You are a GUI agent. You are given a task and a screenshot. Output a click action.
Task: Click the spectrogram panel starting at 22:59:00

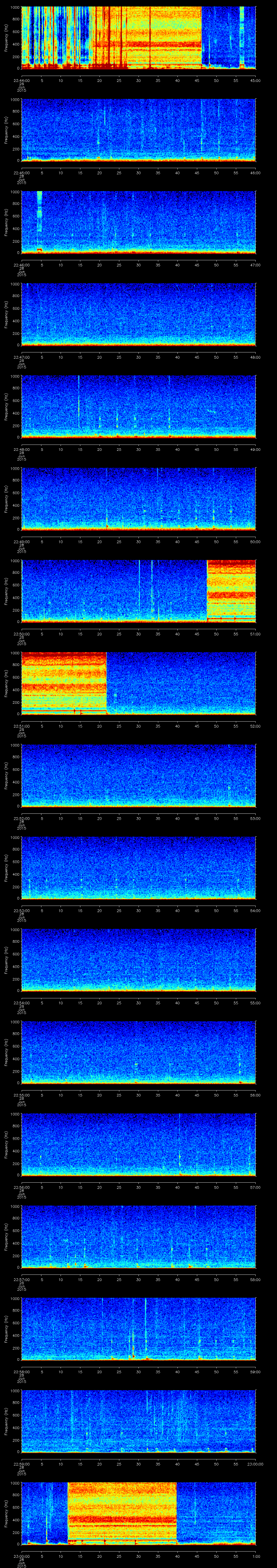(x=139, y=1421)
